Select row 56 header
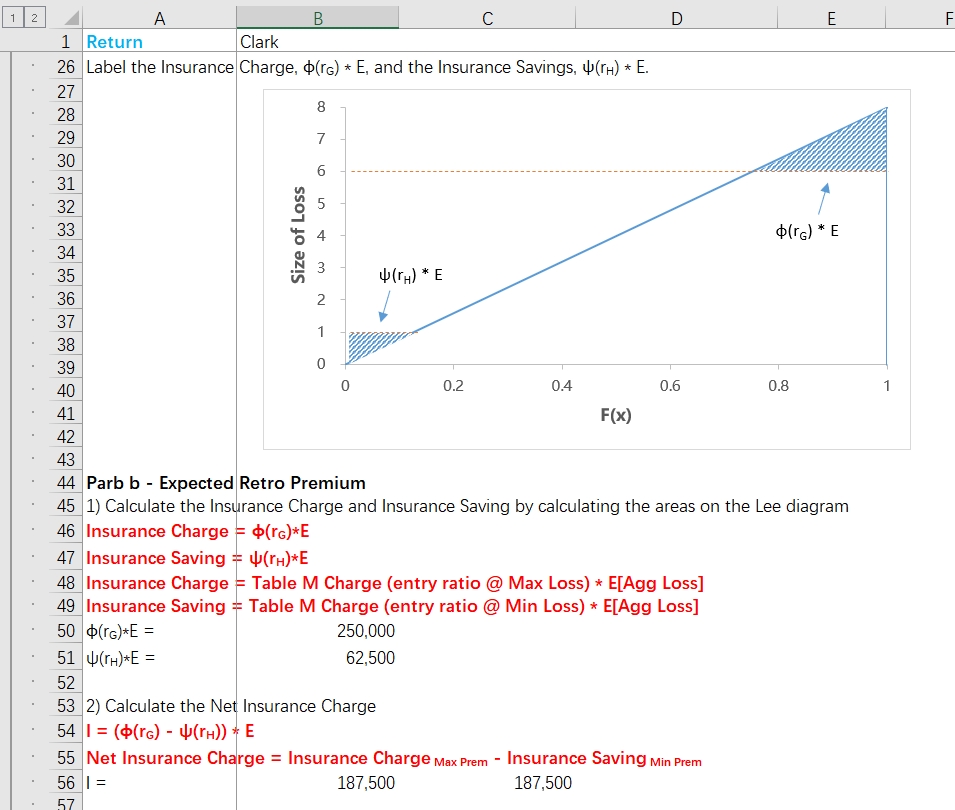Viewport: 955px width, 810px height. pos(65,783)
